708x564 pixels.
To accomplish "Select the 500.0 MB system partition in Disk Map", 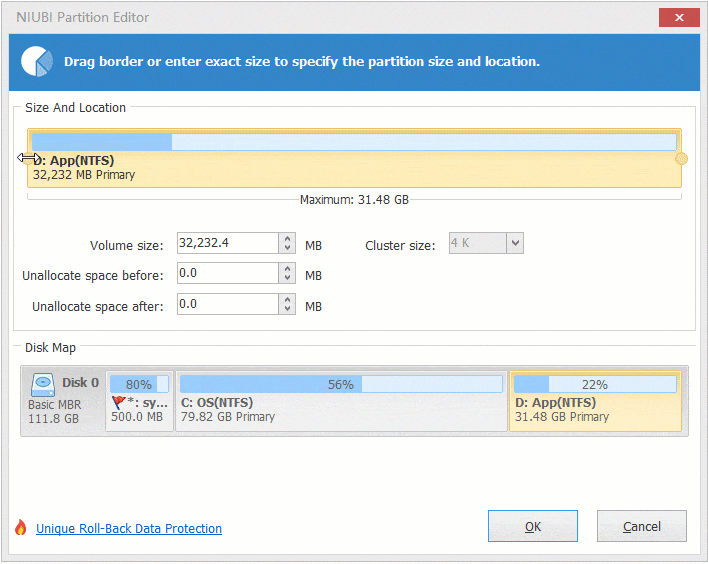I will click(140, 401).
